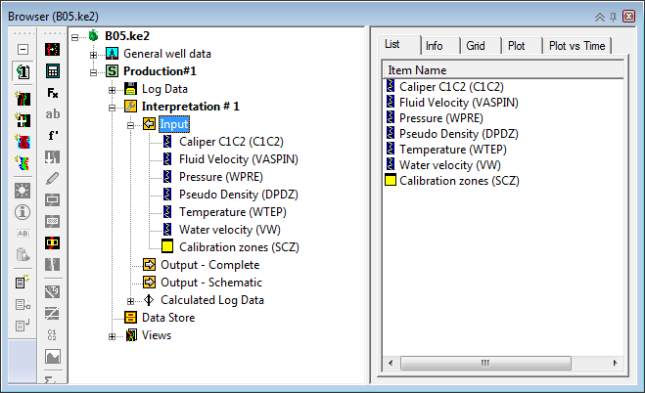Collapse the Input node

click(x=130, y=126)
